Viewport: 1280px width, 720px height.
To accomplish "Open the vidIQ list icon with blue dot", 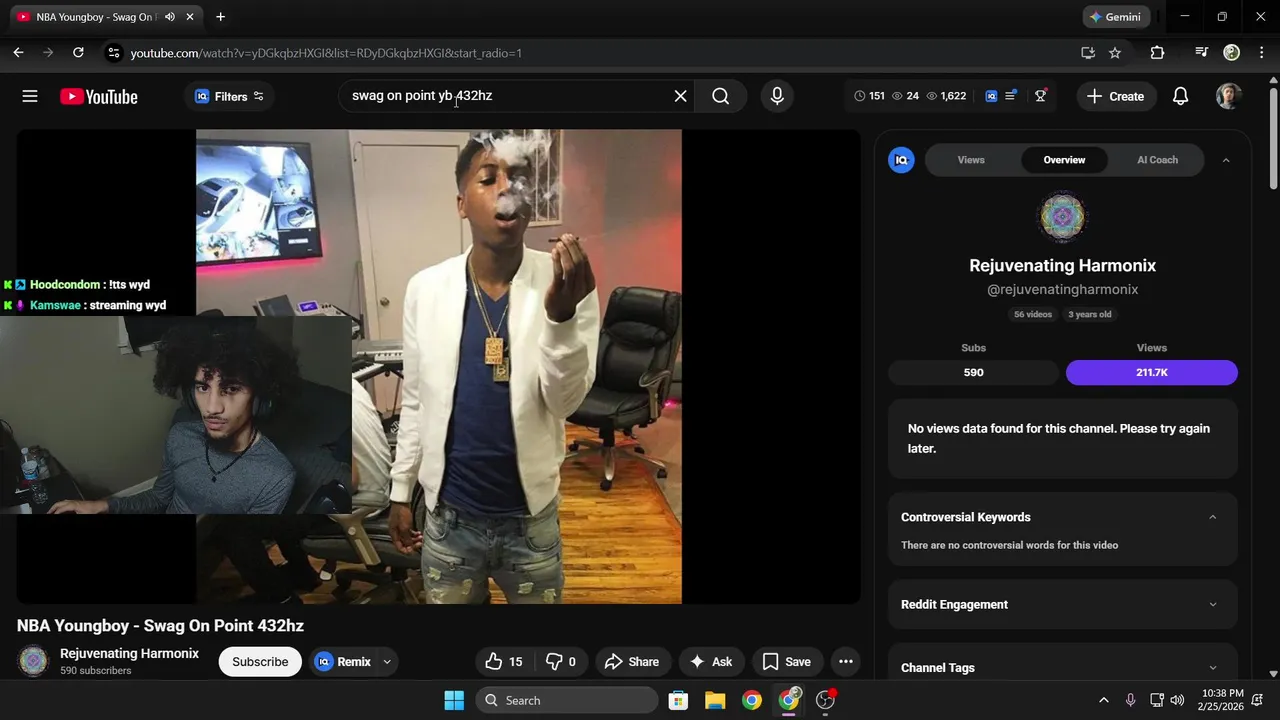I will pyautogui.click(x=1011, y=95).
